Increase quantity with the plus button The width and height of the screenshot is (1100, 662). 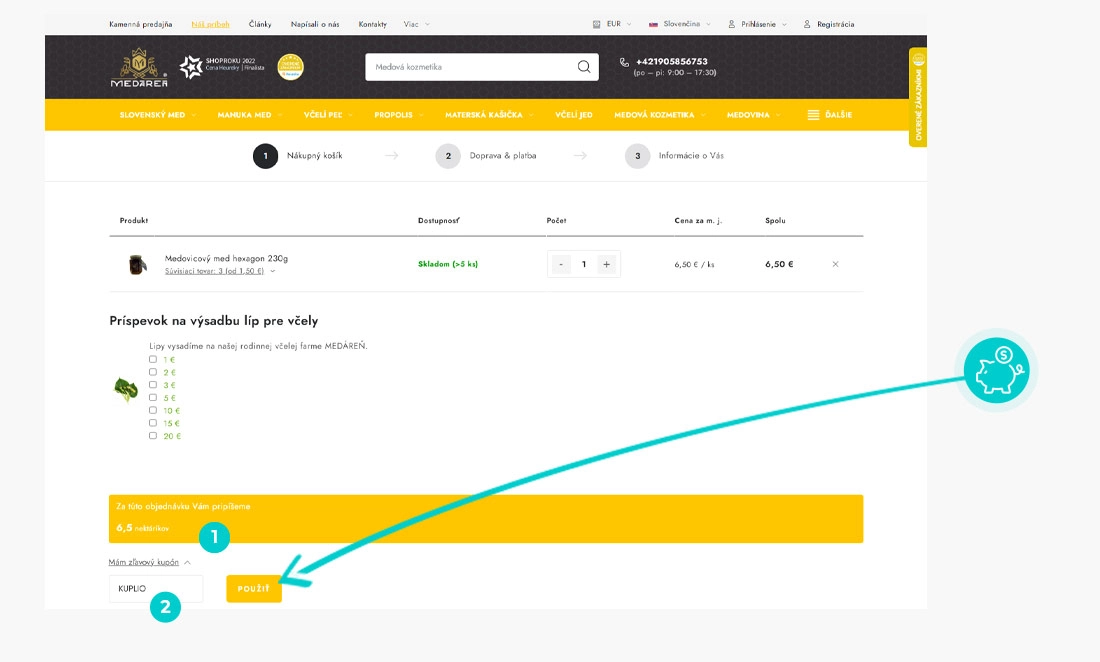click(x=606, y=264)
